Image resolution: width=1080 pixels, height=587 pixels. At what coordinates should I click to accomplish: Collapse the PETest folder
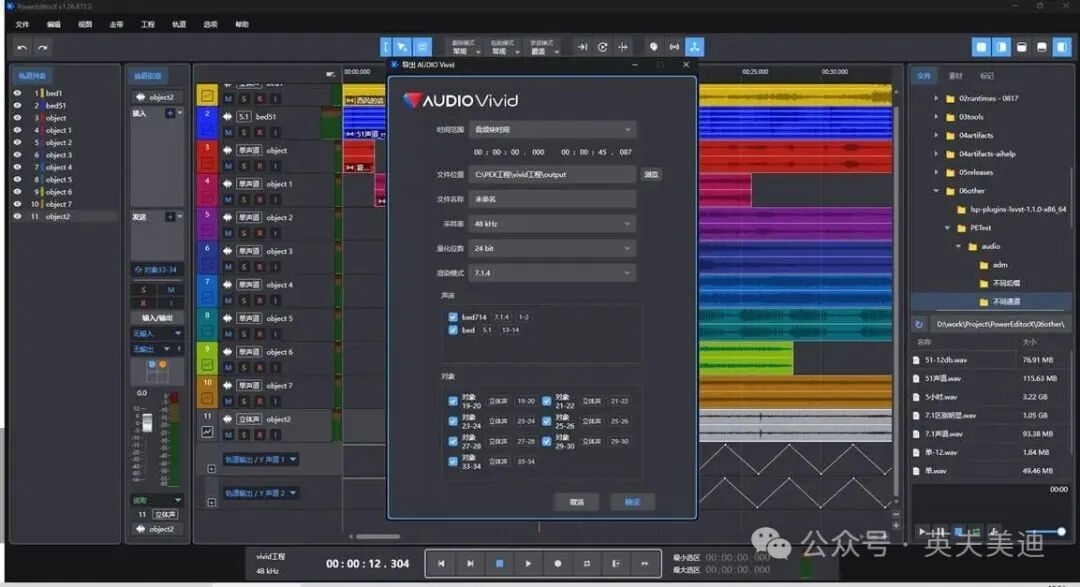coord(947,228)
